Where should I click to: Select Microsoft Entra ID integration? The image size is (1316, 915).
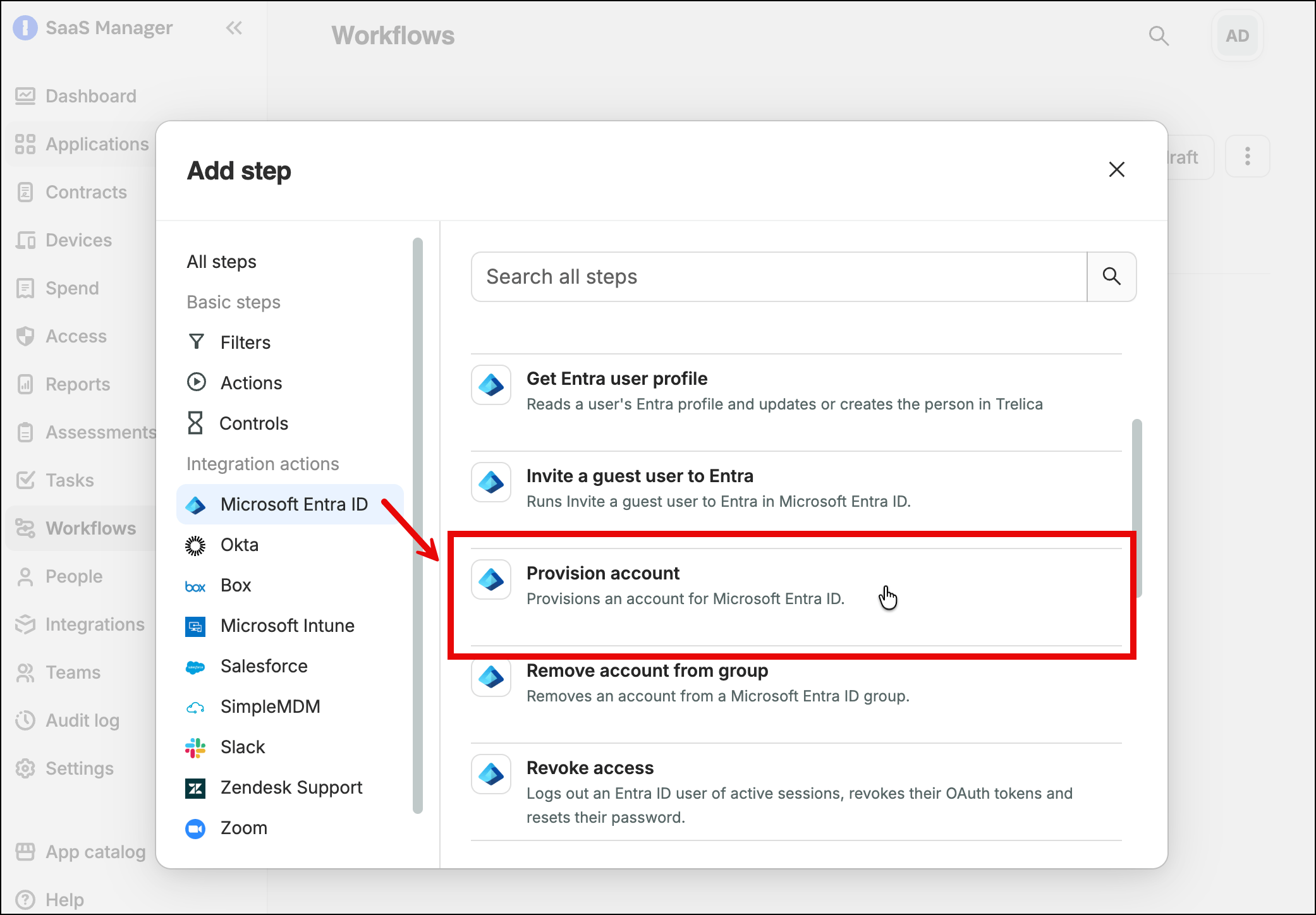(289, 504)
